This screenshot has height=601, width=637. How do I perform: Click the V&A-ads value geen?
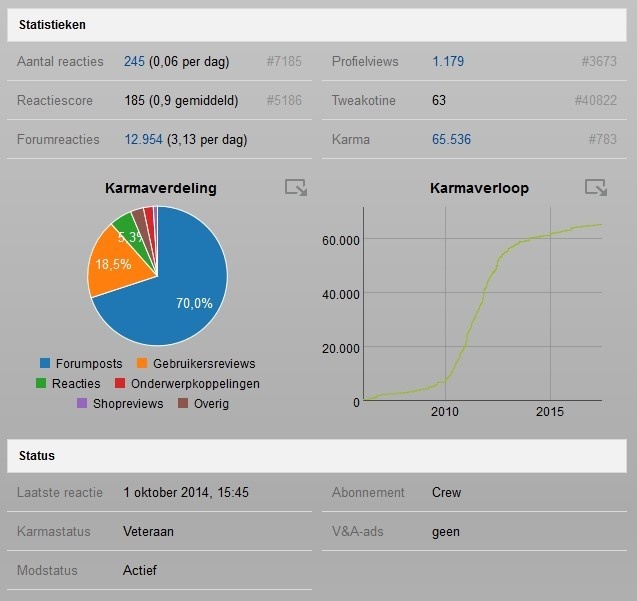[446, 532]
